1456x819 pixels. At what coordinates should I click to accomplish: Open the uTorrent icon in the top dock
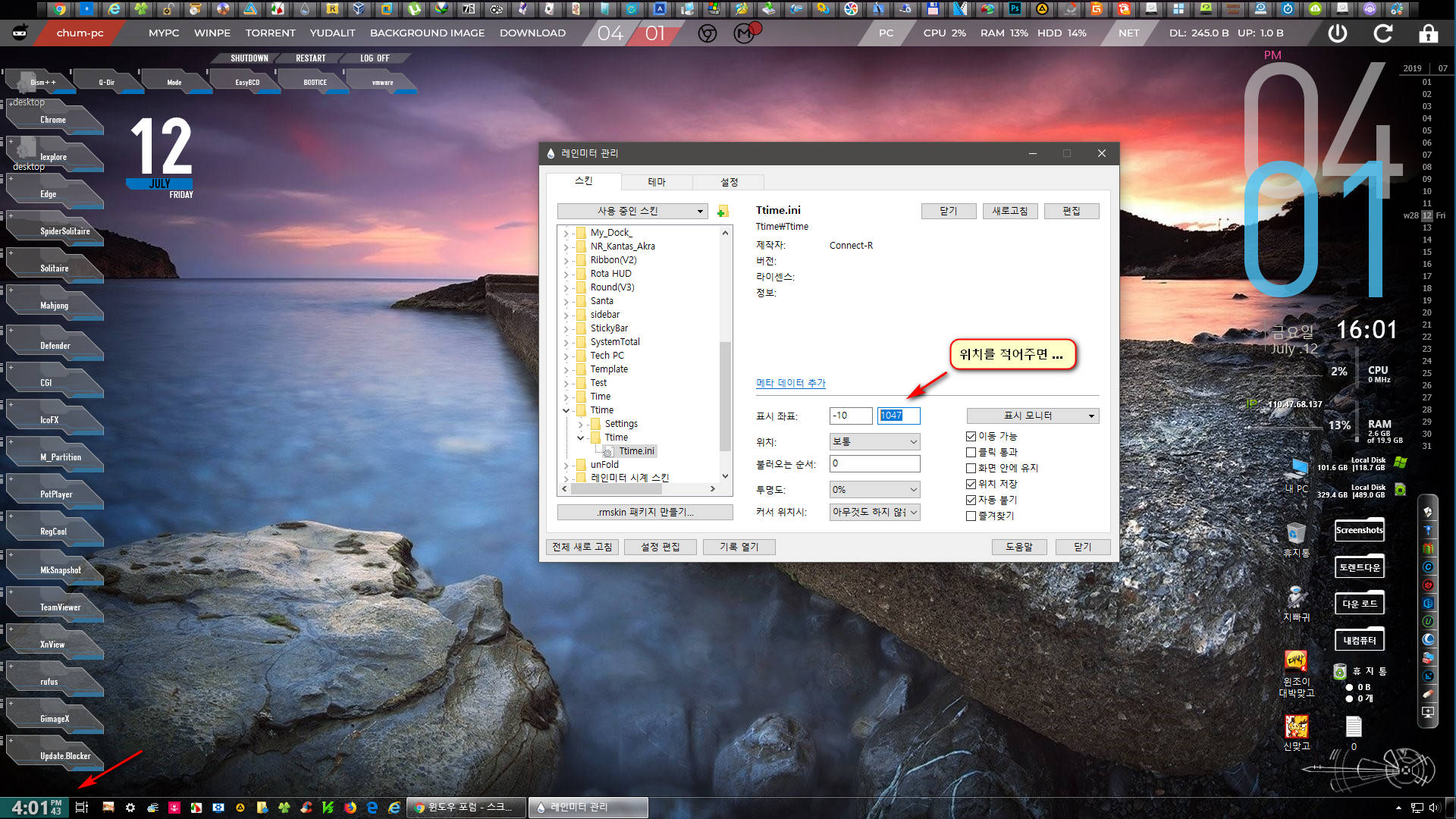(x=414, y=9)
